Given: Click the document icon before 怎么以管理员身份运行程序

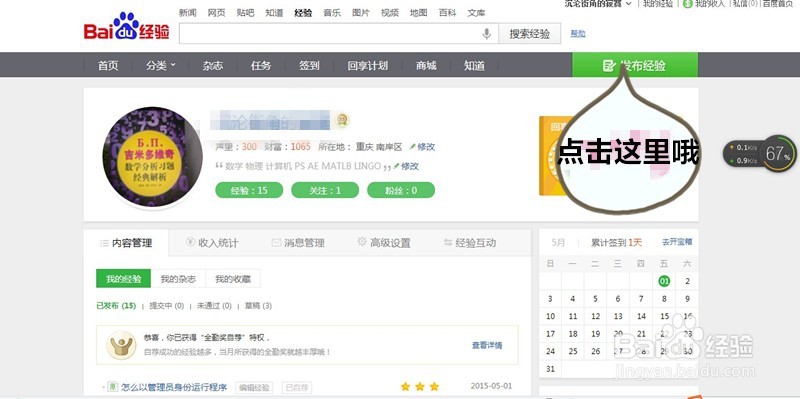Looking at the screenshot, I should pos(114,387).
